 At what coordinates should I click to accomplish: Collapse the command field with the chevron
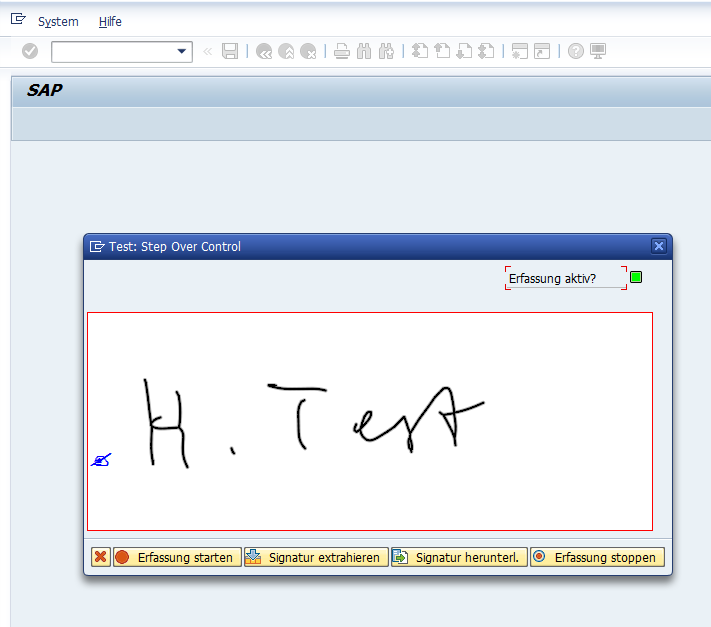(208, 51)
